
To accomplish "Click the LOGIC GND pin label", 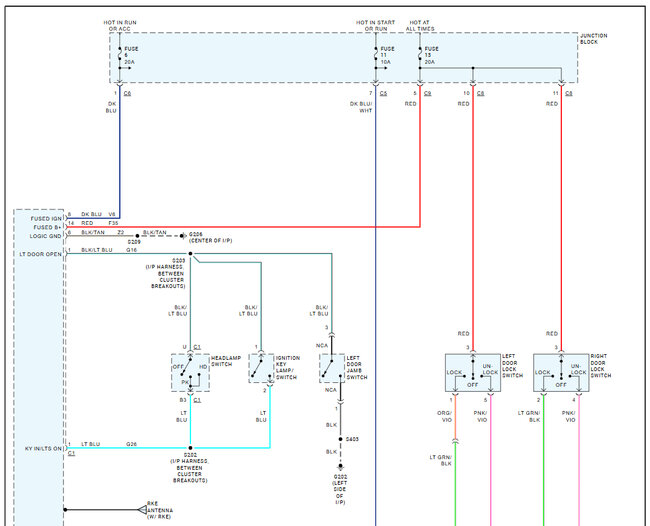I will (45, 236).
